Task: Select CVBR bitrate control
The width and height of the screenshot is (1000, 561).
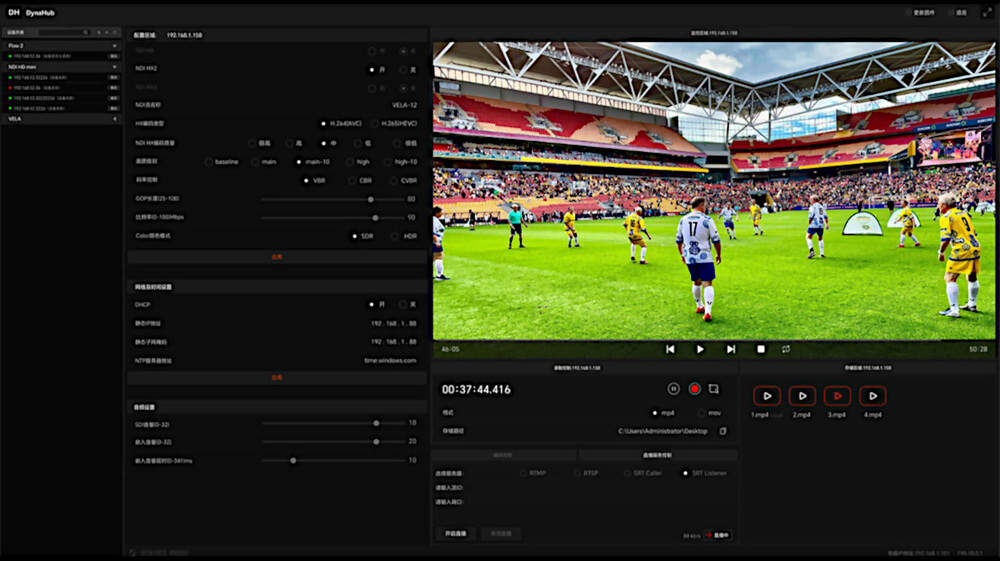Action: point(393,180)
